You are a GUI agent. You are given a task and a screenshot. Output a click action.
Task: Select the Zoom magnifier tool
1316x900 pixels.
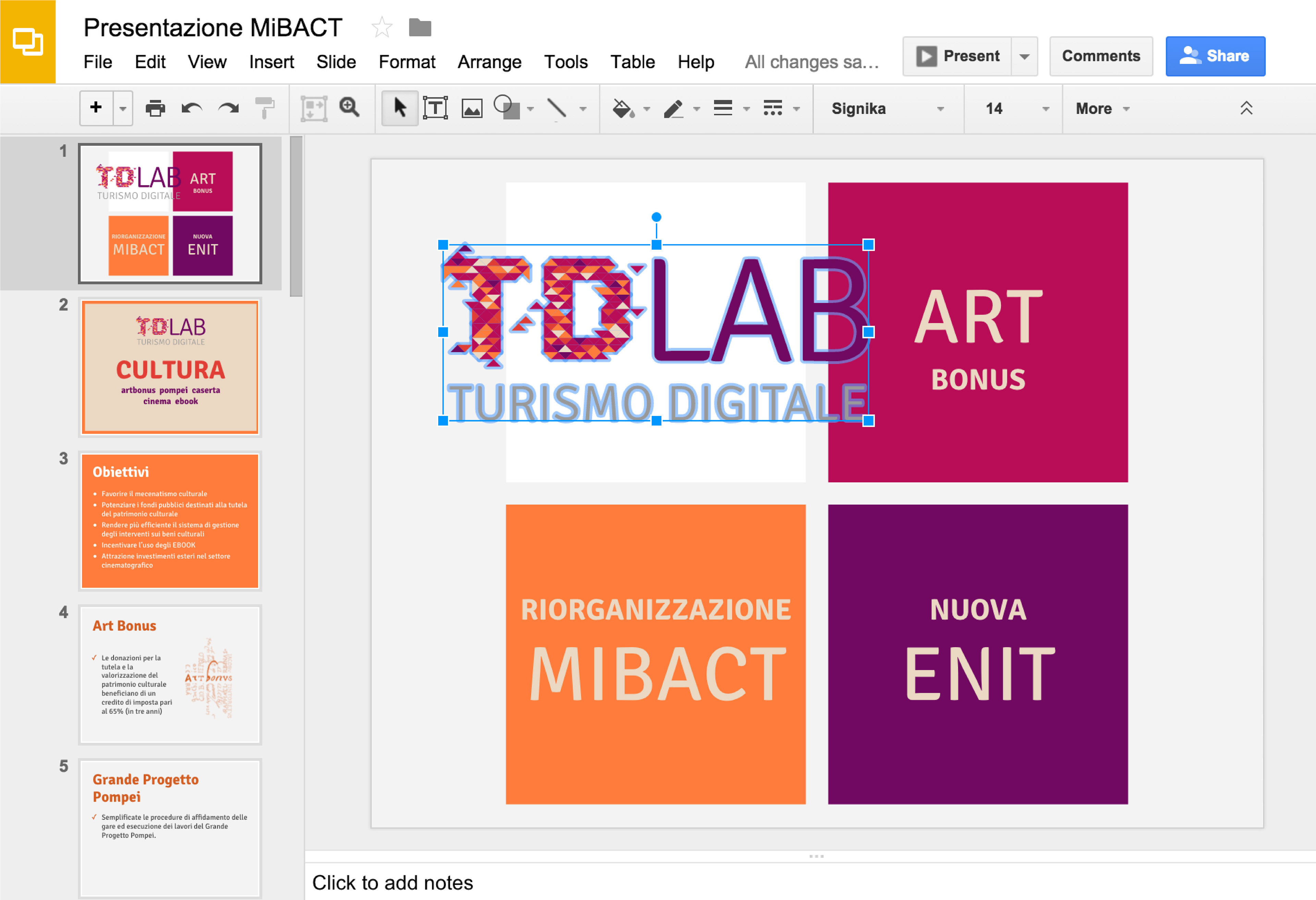(349, 107)
